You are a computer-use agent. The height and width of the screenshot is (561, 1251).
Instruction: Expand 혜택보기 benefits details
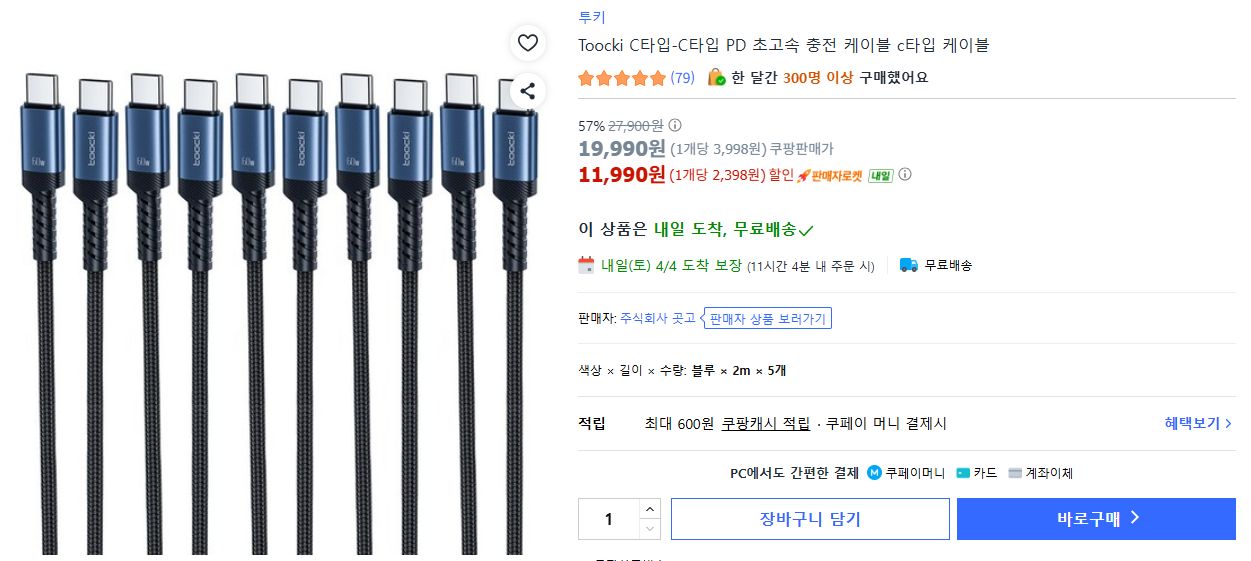(1198, 423)
